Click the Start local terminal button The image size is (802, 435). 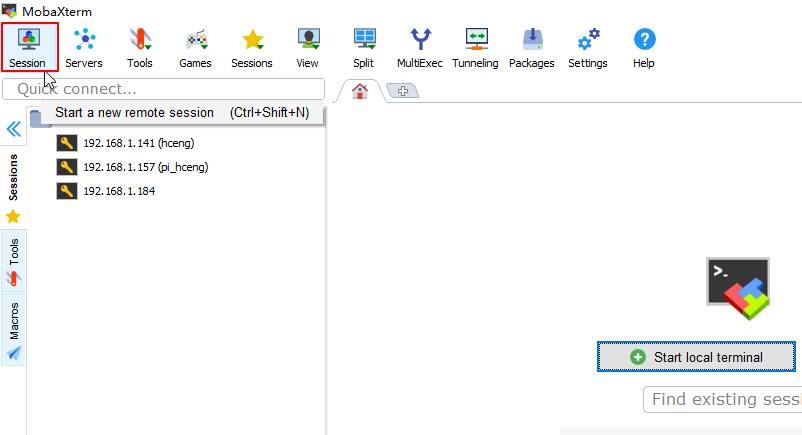pyautogui.click(x=696, y=357)
